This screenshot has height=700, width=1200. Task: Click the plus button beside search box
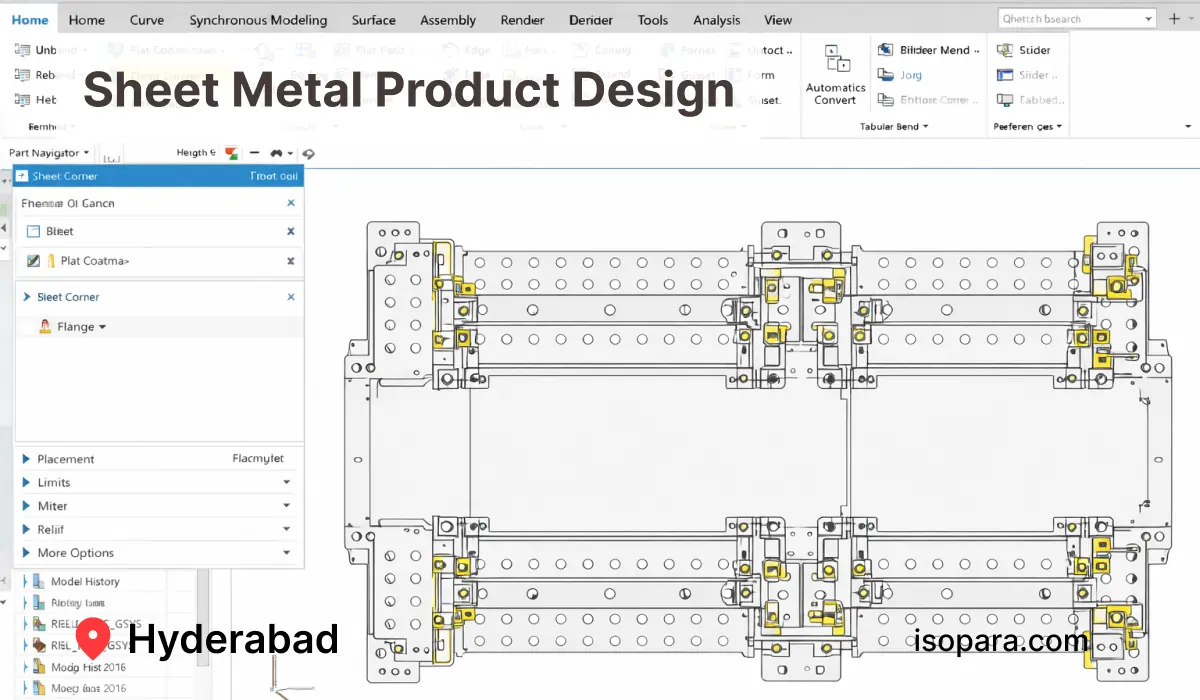pos(1174,19)
